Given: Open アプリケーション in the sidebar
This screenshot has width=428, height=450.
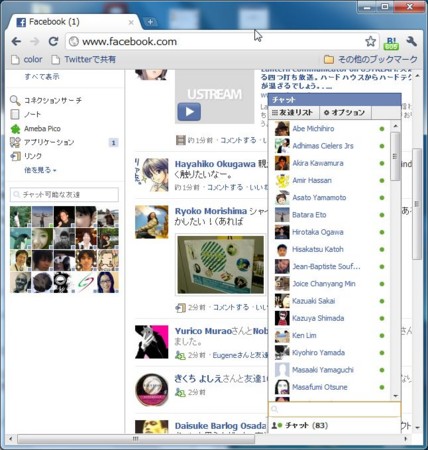Looking at the screenshot, I should (42, 143).
